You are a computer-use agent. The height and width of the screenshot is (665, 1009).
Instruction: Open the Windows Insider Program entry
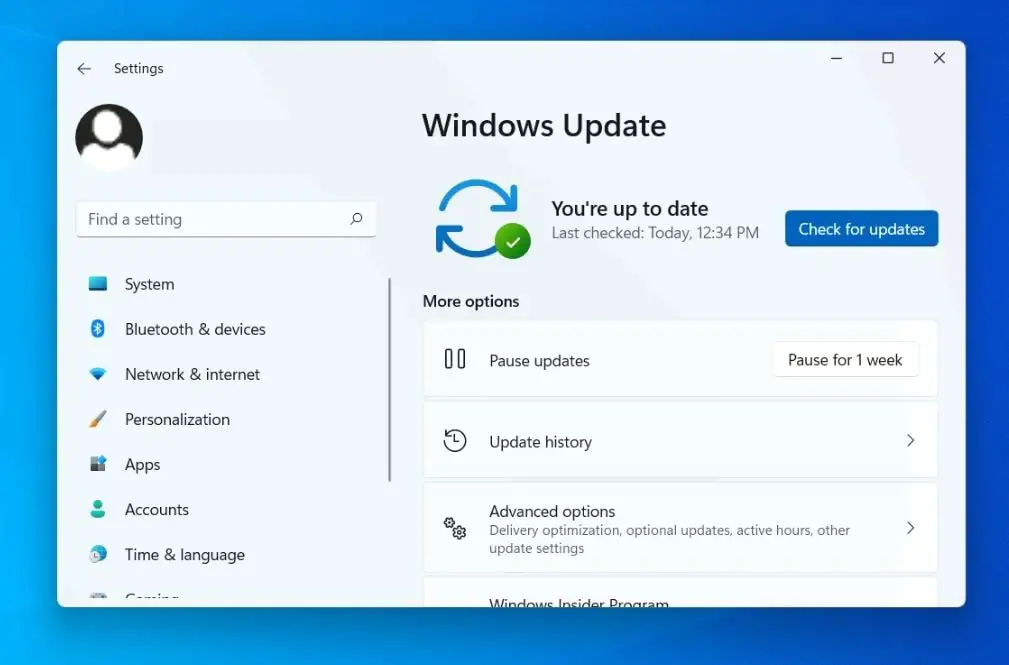pyautogui.click(x=580, y=600)
